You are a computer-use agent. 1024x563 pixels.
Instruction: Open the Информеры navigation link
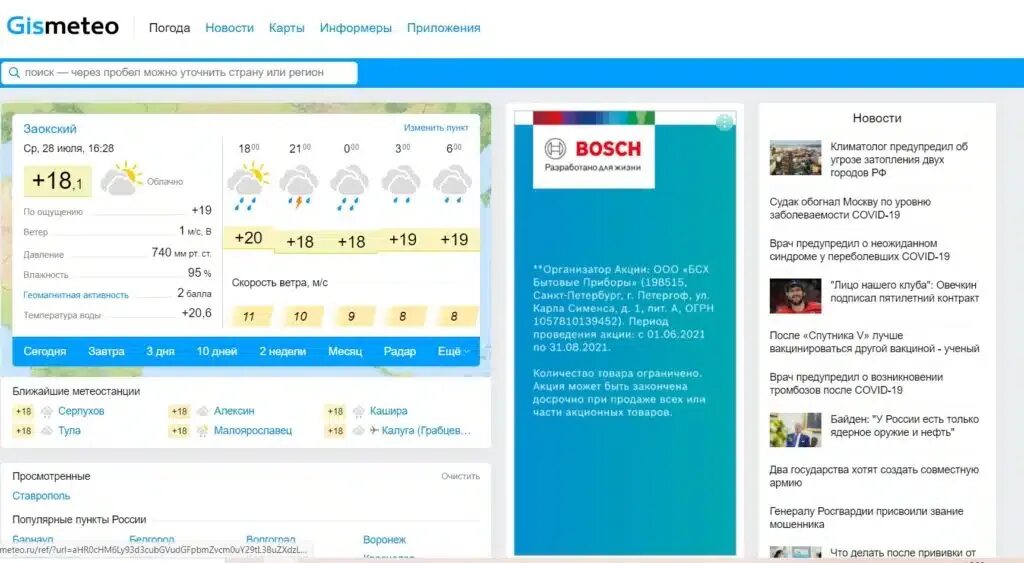(x=355, y=28)
